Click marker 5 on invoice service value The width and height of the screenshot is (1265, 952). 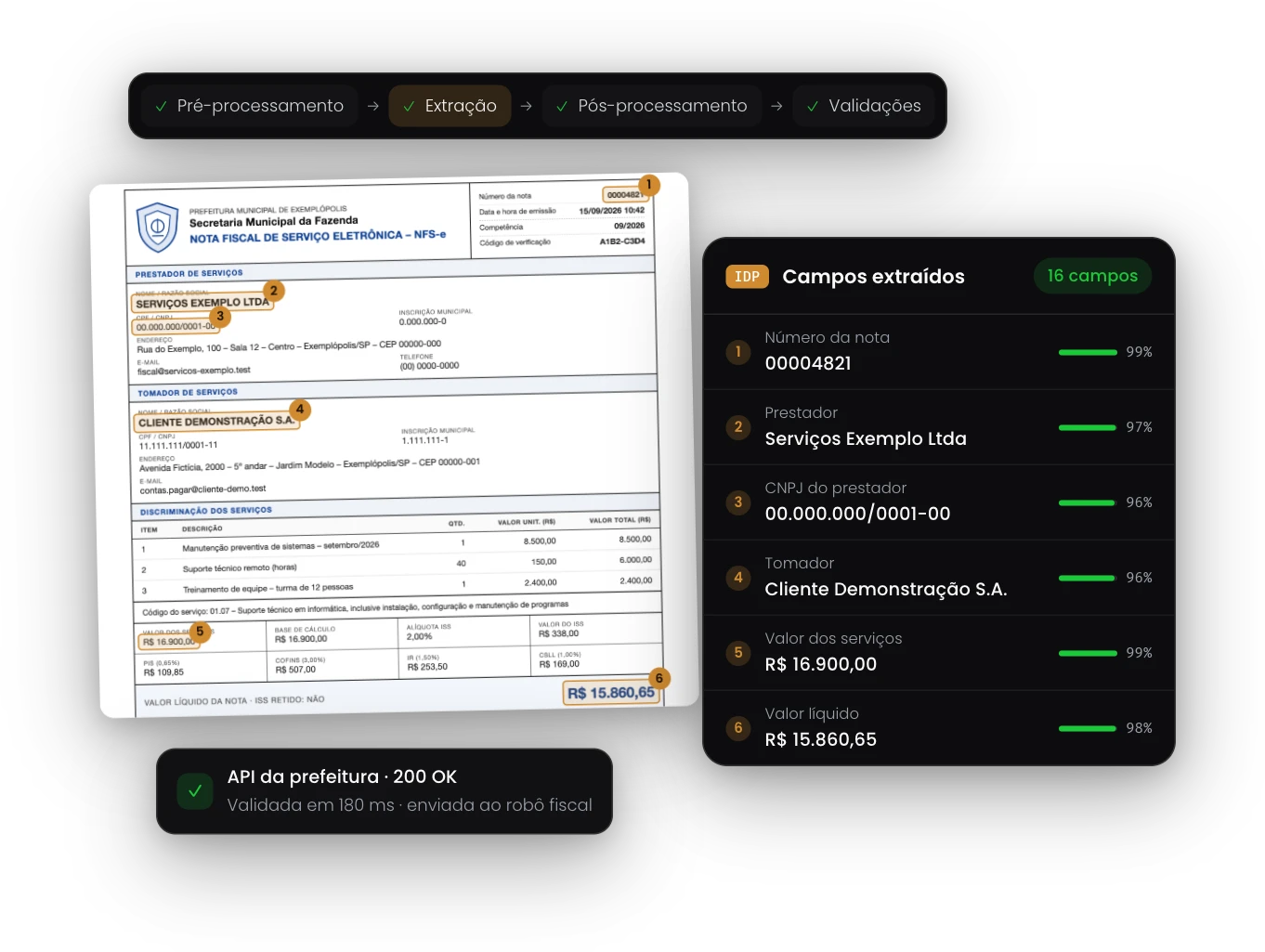pyautogui.click(x=199, y=632)
